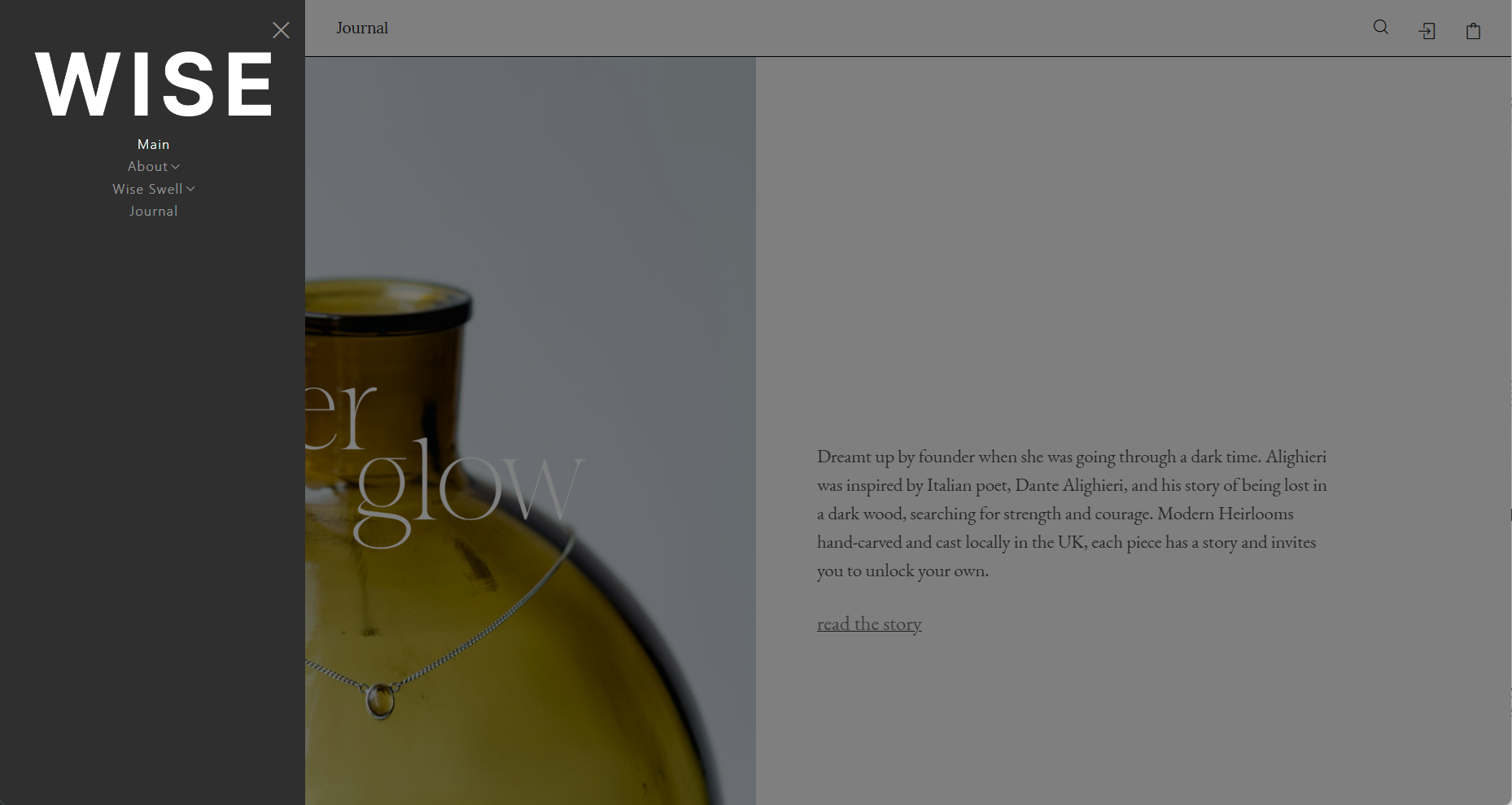Expand the Wise Swell chevron
Screen dimensions: 1512x805
pos(190,189)
